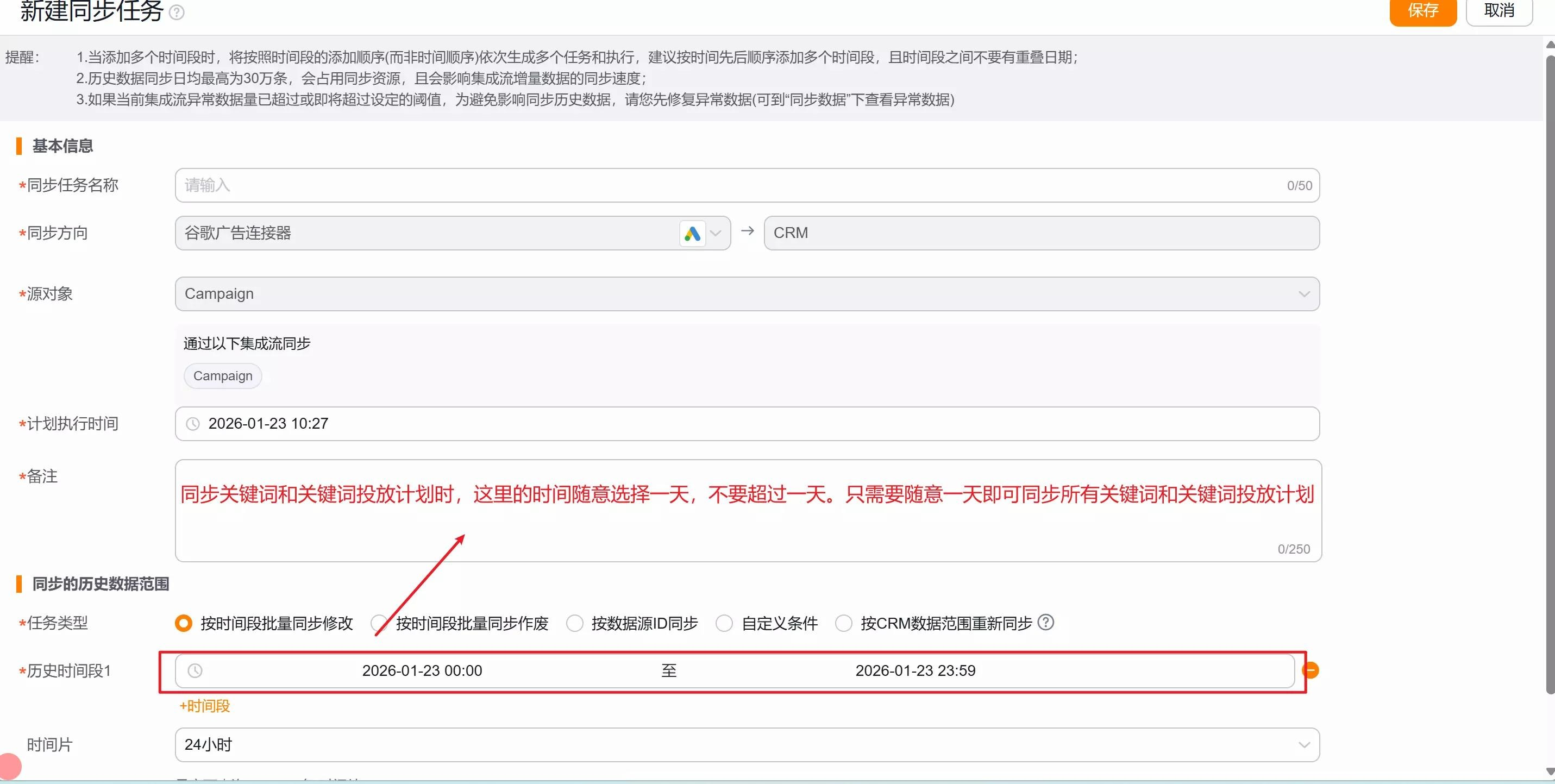Click the 取消 button

pyautogui.click(x=1499, y=11)
